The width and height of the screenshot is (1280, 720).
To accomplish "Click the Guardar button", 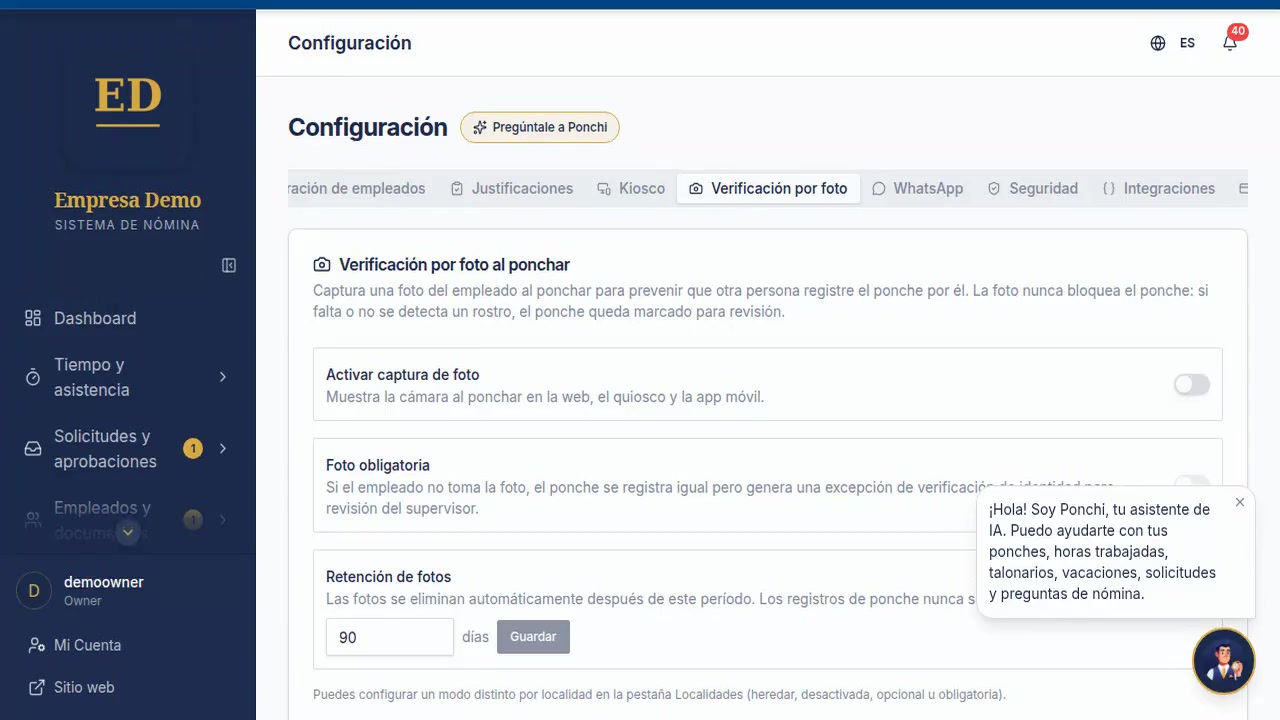I will click(x=533, y=637).
